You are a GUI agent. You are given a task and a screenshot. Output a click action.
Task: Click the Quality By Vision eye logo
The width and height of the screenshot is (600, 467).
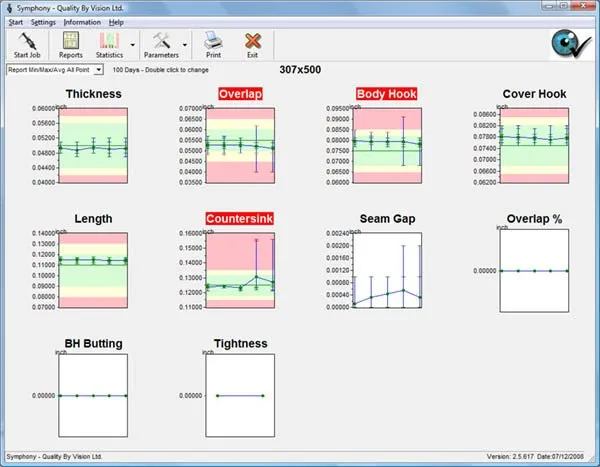click(x=571, y=44)
